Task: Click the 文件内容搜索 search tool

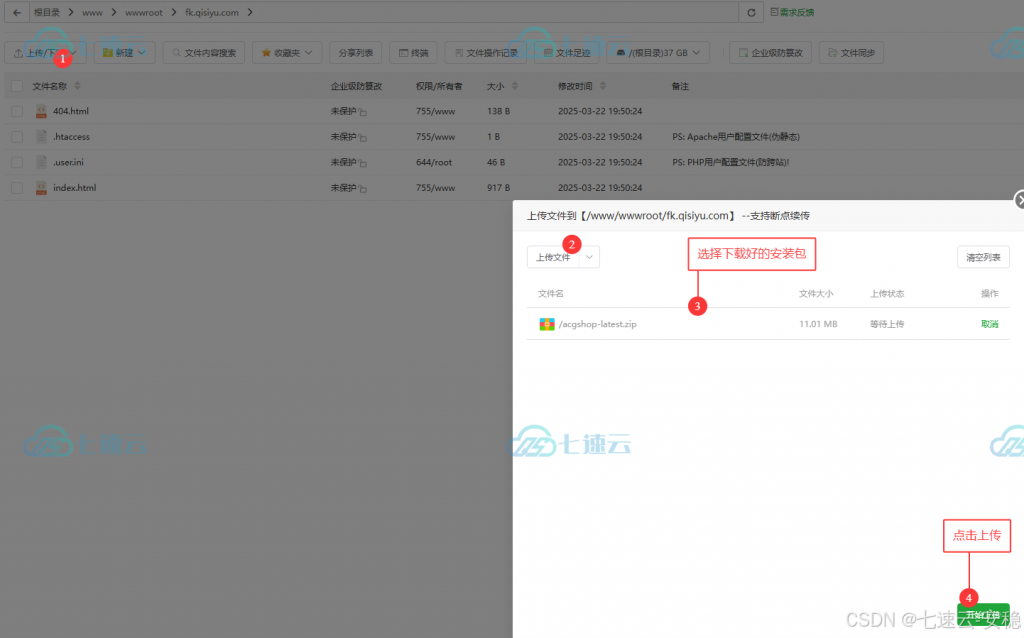Action: [203, 52]
